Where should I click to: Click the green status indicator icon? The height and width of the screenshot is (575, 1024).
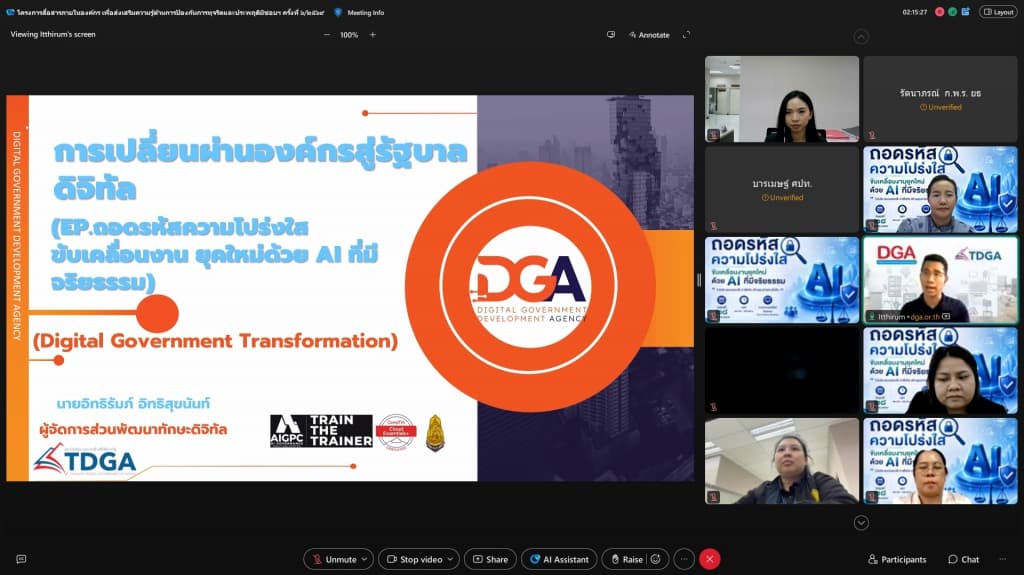pyautogui.click(x=953, y=12)
